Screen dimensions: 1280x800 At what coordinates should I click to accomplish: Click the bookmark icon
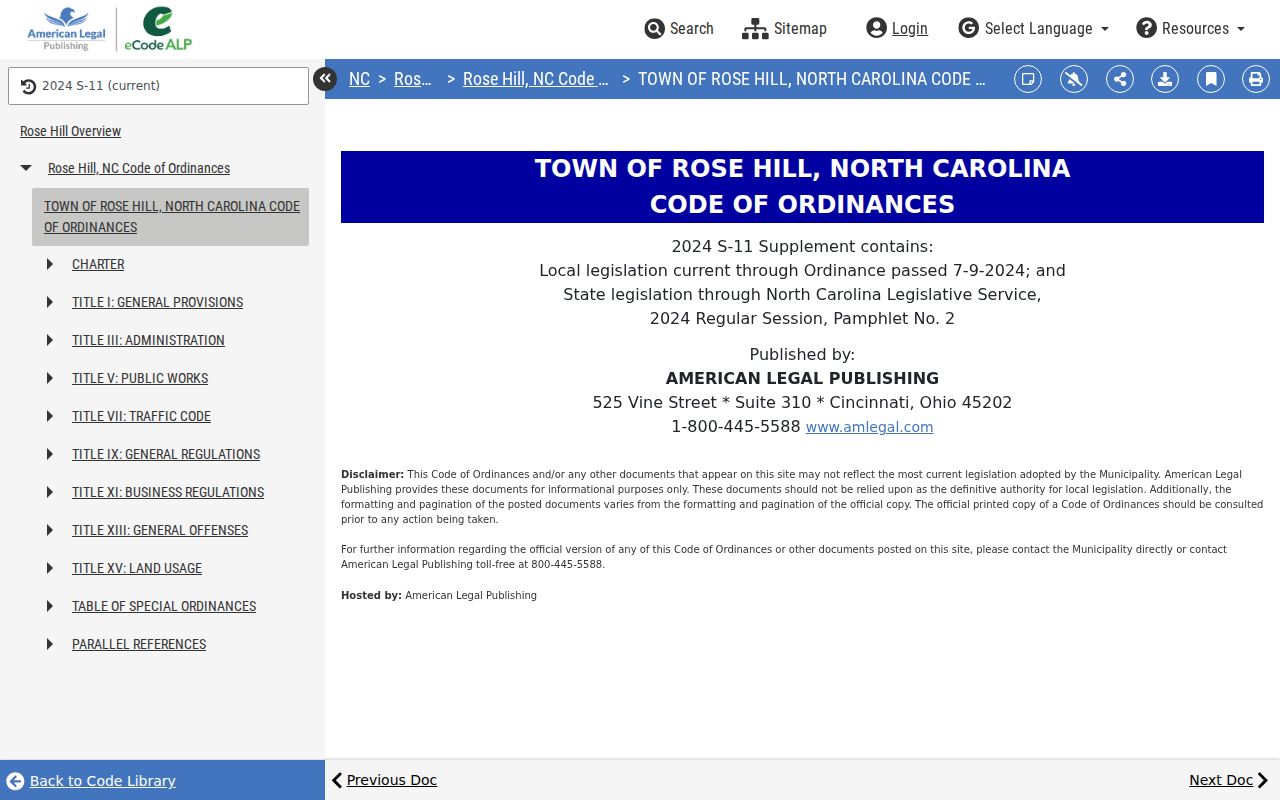(1211, 79)
